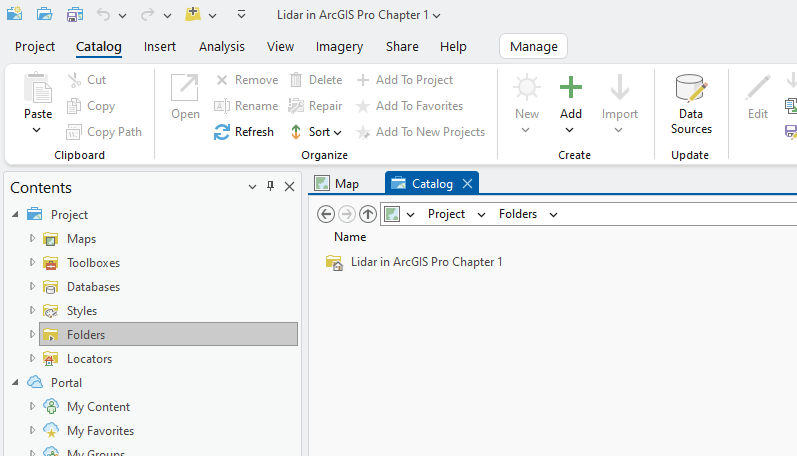Image resolution: width=797 pixels, height=456 pixels.
Task: Open the Help ribbon tab
Action: point(453,47)
